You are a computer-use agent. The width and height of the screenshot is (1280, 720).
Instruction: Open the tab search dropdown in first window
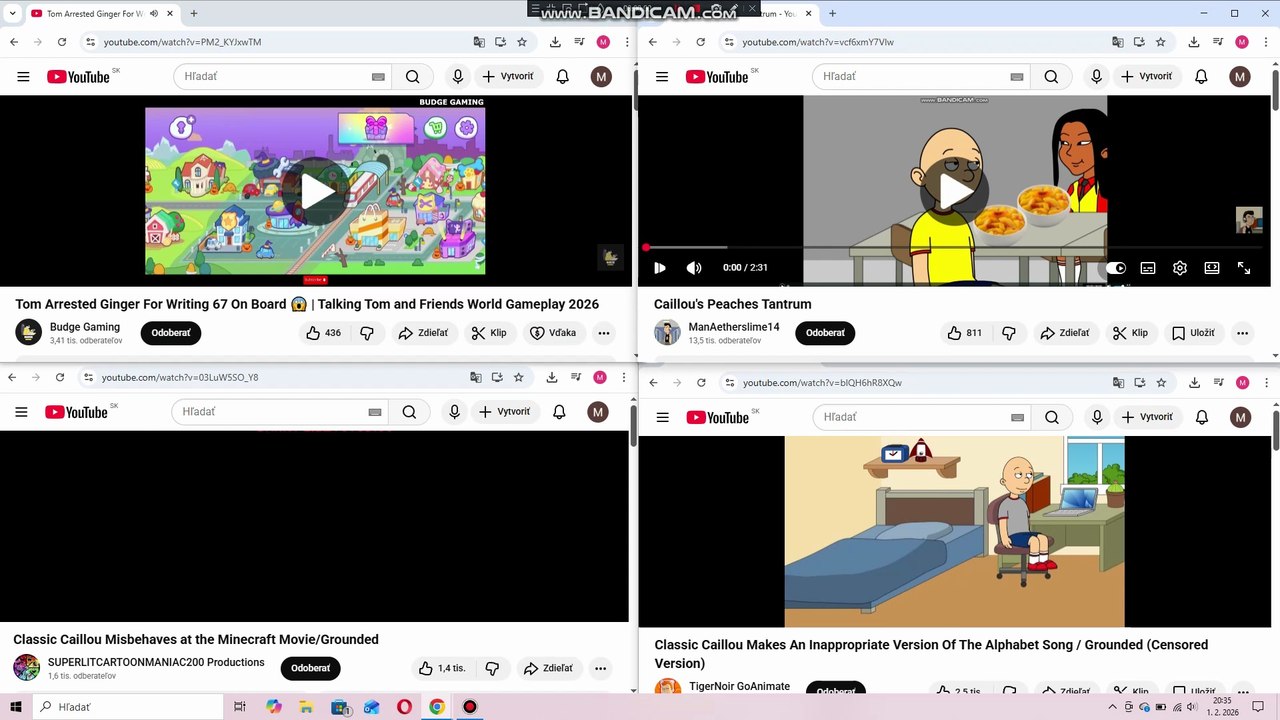[x=13, y=14]
